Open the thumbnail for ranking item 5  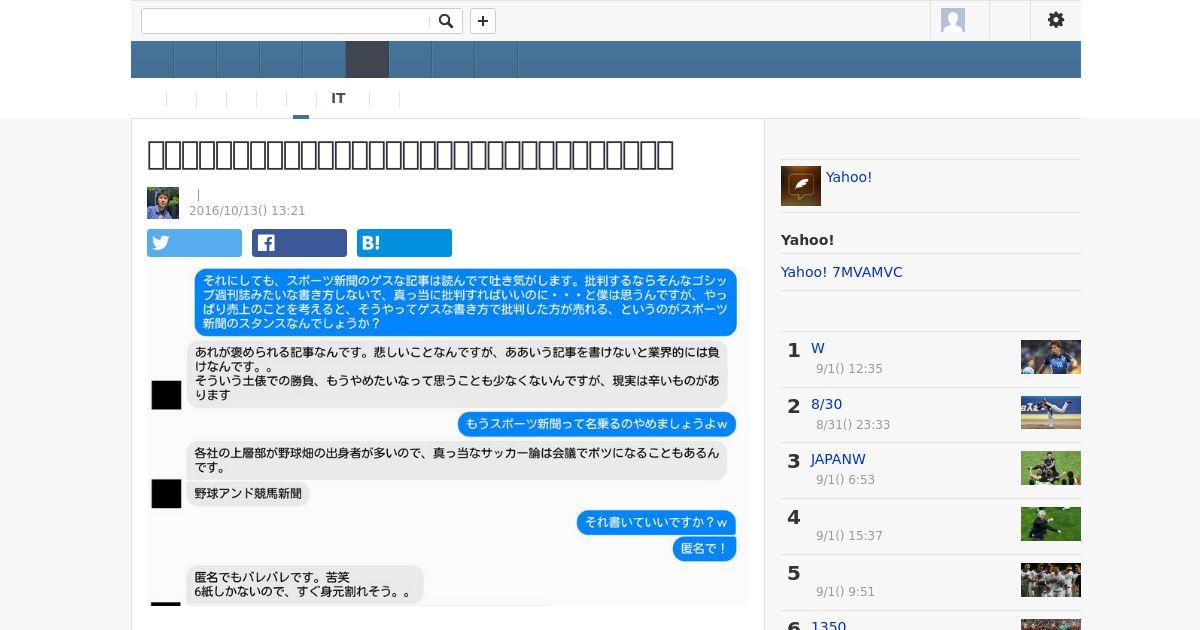(x=1051, y=580)
